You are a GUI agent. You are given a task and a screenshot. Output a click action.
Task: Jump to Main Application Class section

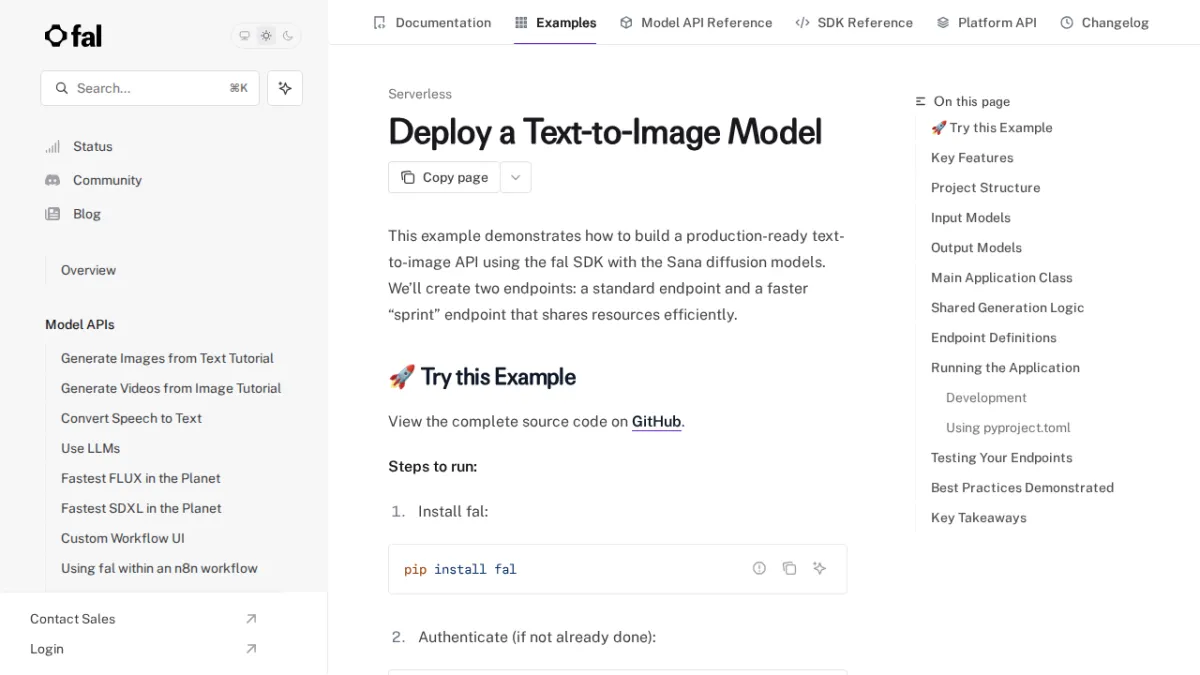pyautogui.click(x=1001, y=277)
